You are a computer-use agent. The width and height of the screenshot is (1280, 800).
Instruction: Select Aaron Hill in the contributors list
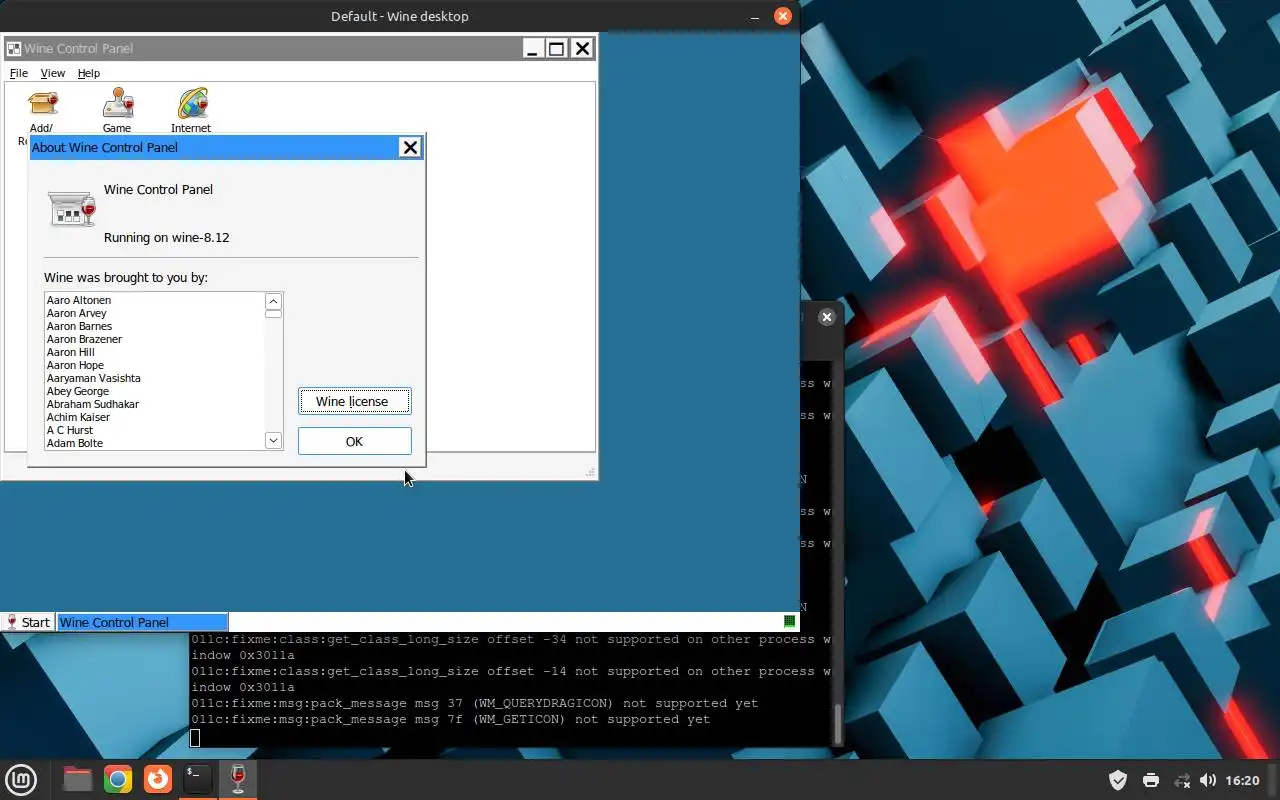(x=70, y=352)
